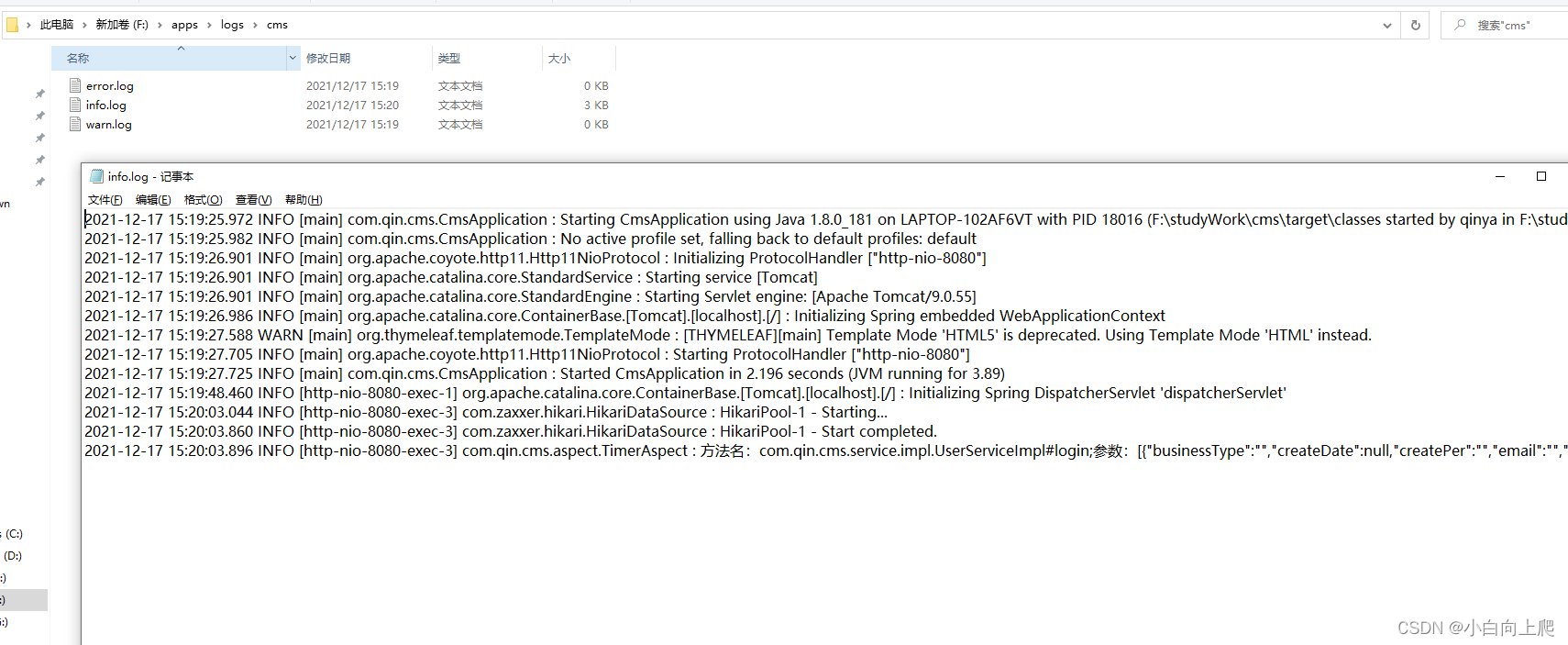Click the last pin icon in Quick Access
Screen dimensions: 1568x645
click(39, 182)
